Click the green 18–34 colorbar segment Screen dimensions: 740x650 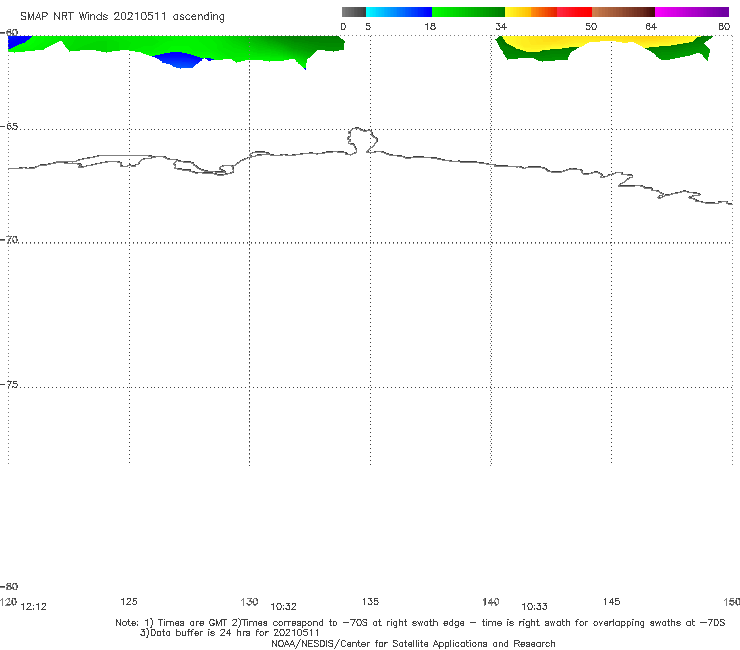(x=468, y=12)
